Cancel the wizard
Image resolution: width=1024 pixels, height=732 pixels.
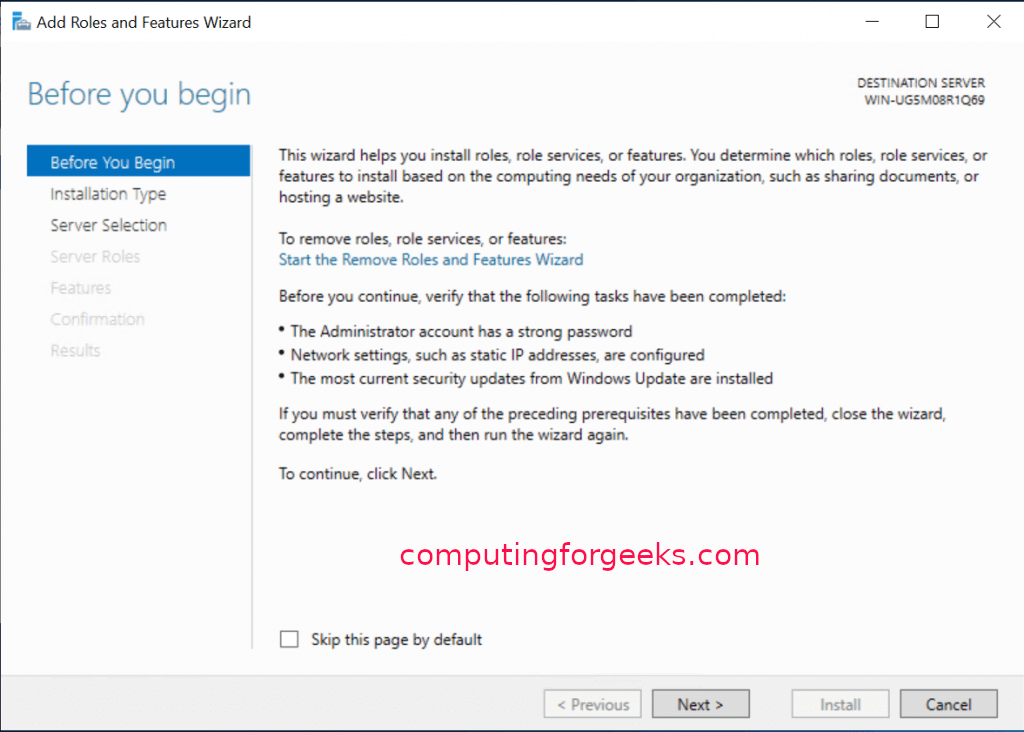pyautogui.click(x=948, y=704)
